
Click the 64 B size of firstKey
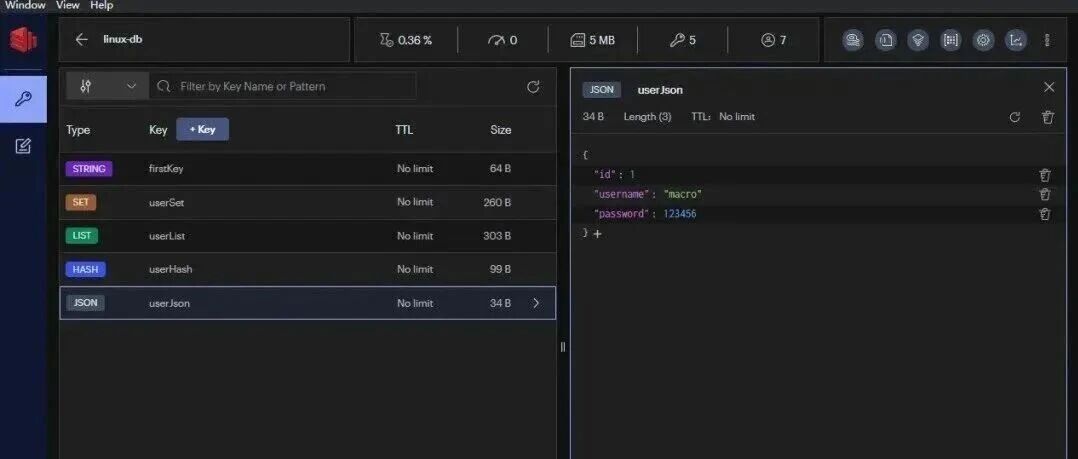click(x=500, y=168)
